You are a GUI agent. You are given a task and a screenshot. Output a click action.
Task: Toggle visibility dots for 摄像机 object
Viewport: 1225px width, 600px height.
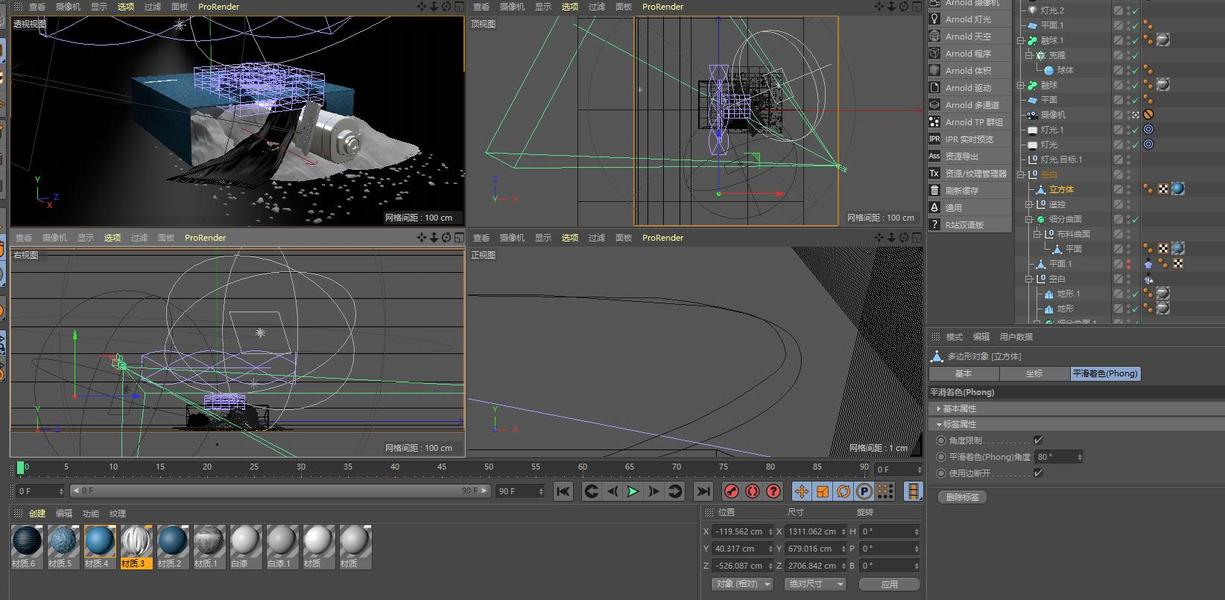click(x=1128, y=115)
